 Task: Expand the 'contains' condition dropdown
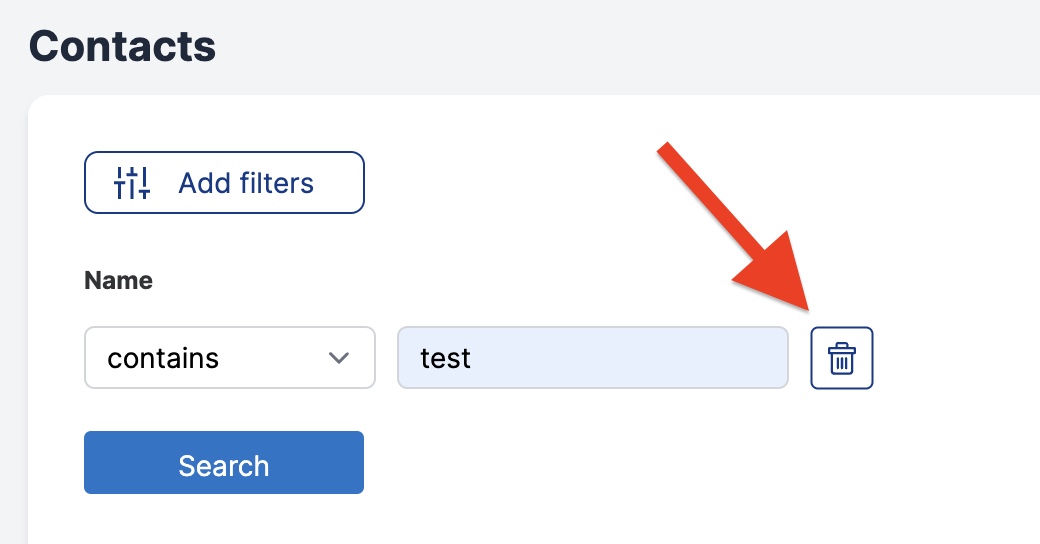click(x=229, y=358)
